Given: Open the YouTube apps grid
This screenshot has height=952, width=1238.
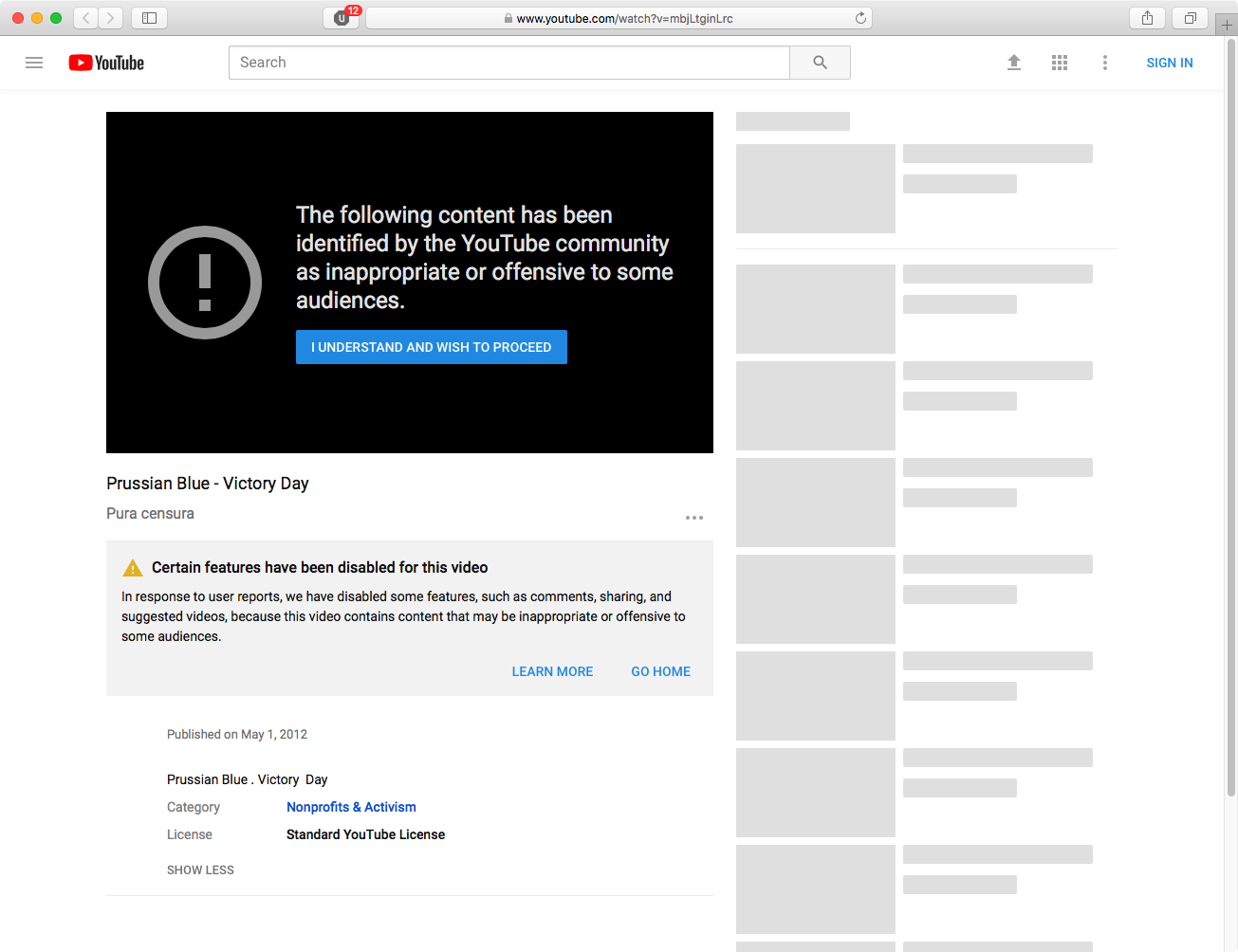Looking at the screenshot, I should [1059, 63].
